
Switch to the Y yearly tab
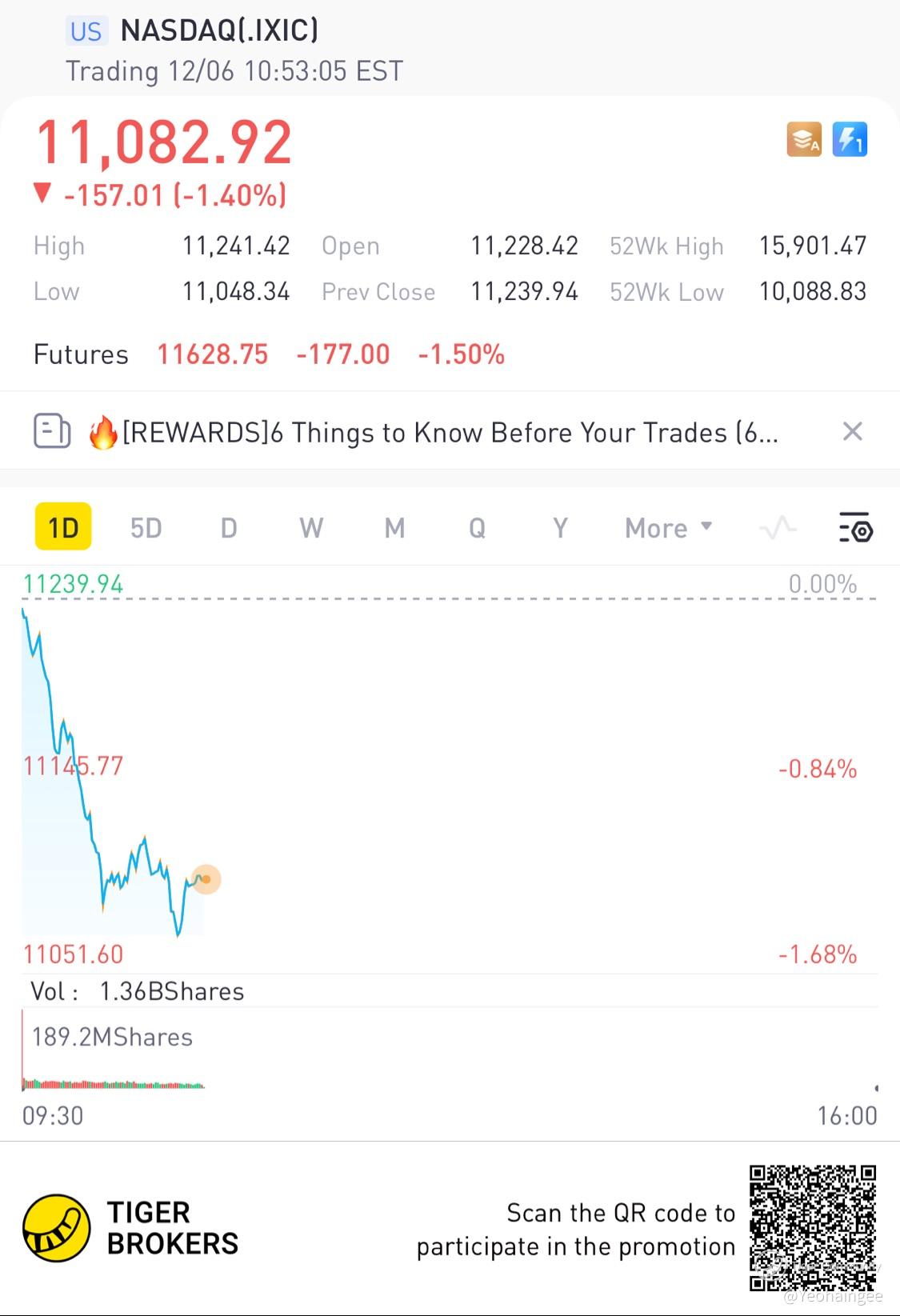click(560, 528)
